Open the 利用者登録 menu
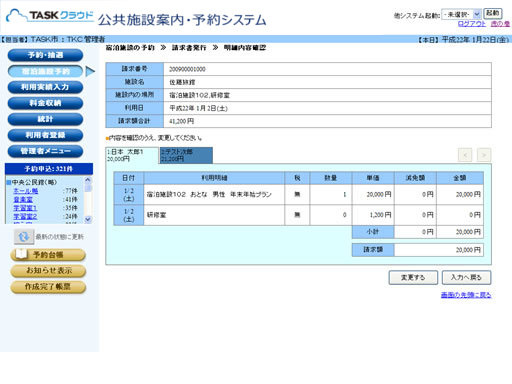512x384 pixels. [x=45, y=135]
